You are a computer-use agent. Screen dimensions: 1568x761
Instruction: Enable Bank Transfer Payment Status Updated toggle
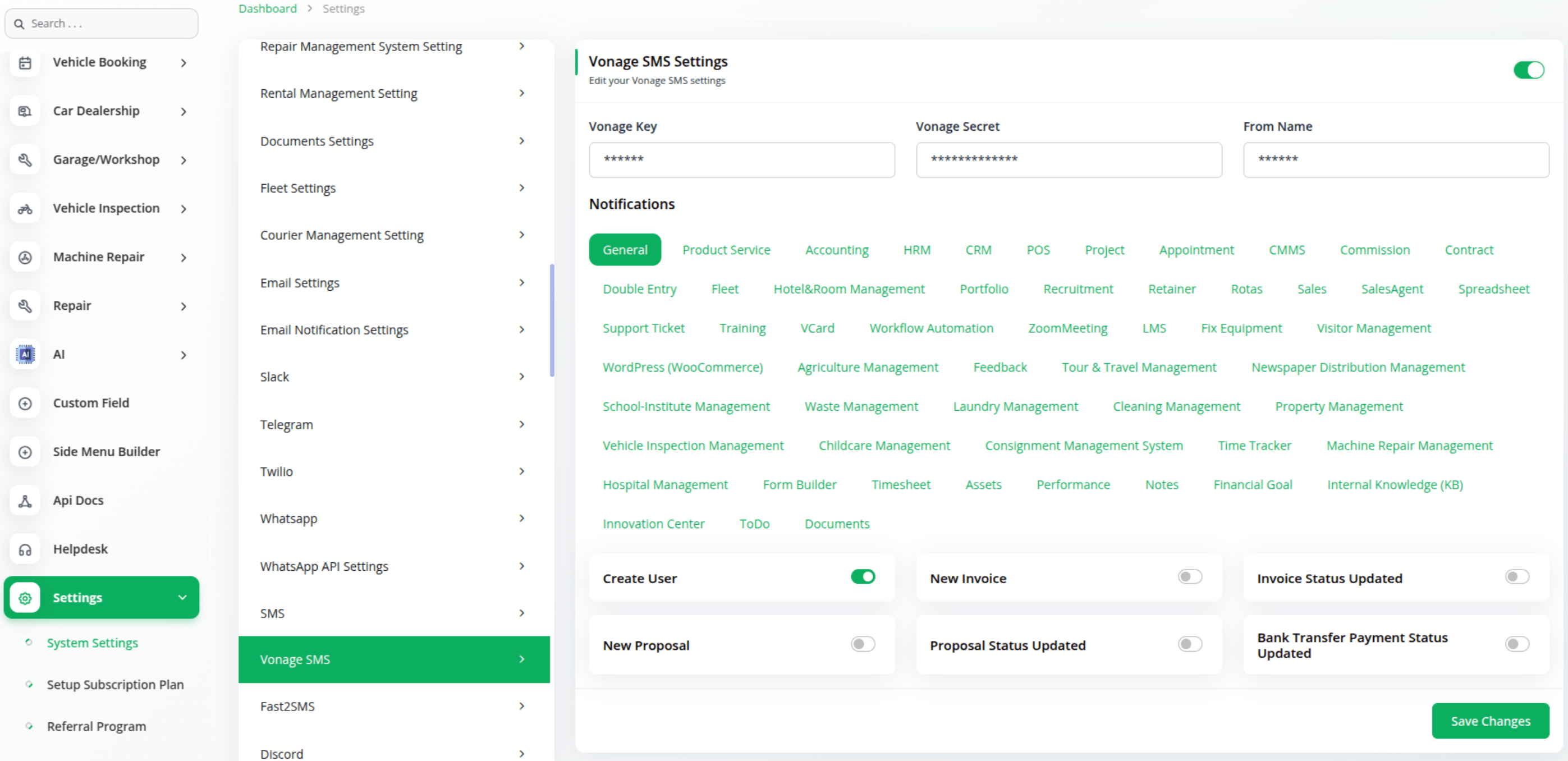(x=1517, y=644)
